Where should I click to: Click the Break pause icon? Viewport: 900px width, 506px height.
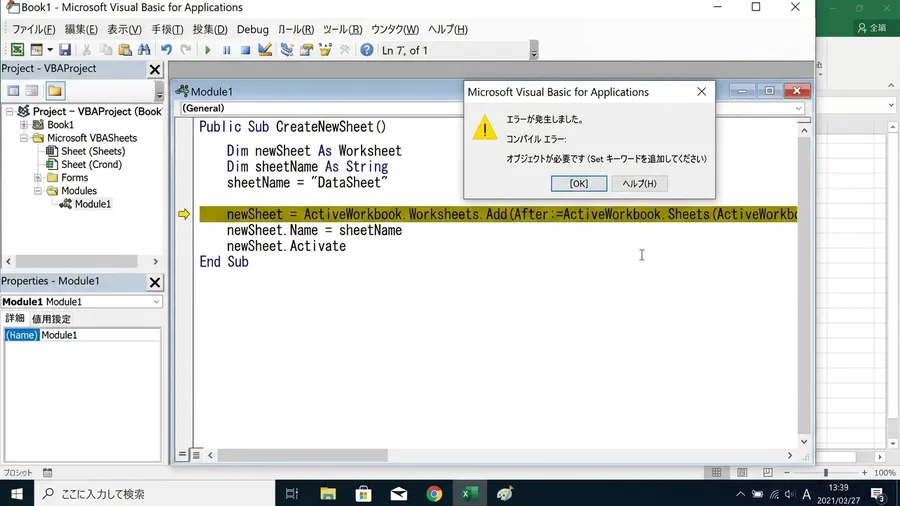[x=227, y=50]
